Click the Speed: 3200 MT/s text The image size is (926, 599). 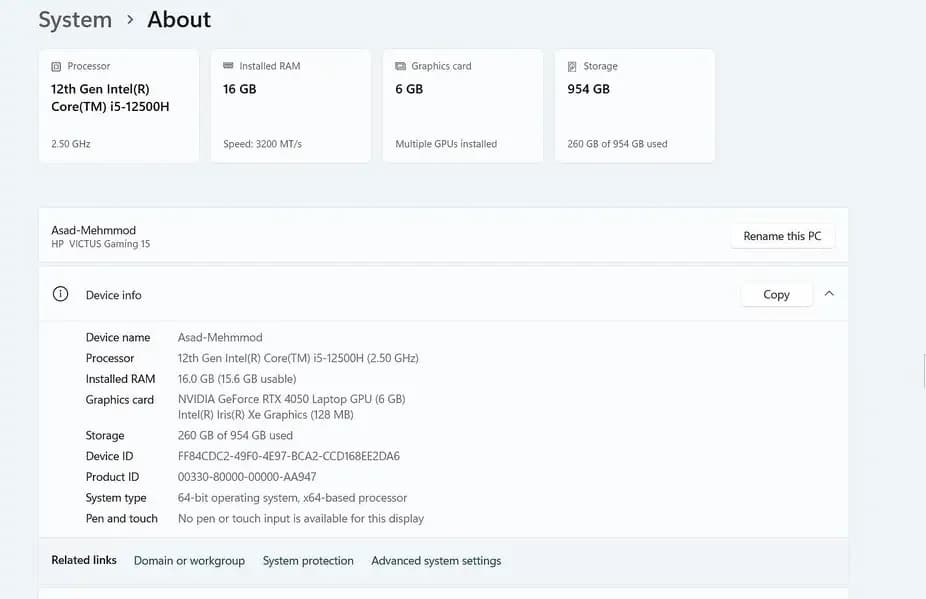coord(262,144)
